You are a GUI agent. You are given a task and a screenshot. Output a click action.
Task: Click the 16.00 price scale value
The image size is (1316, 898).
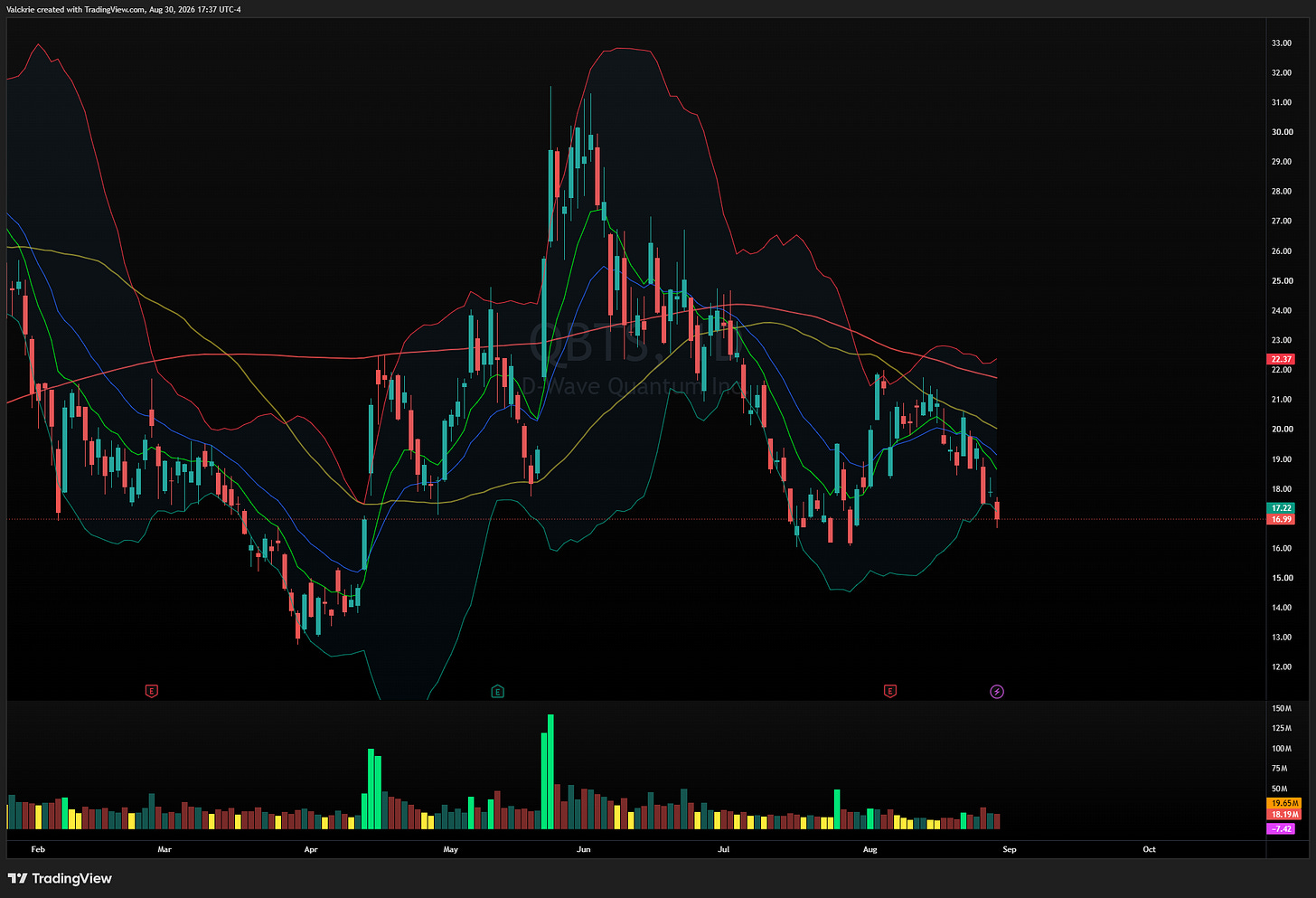pyautogui.click(x=1282, y=548)
